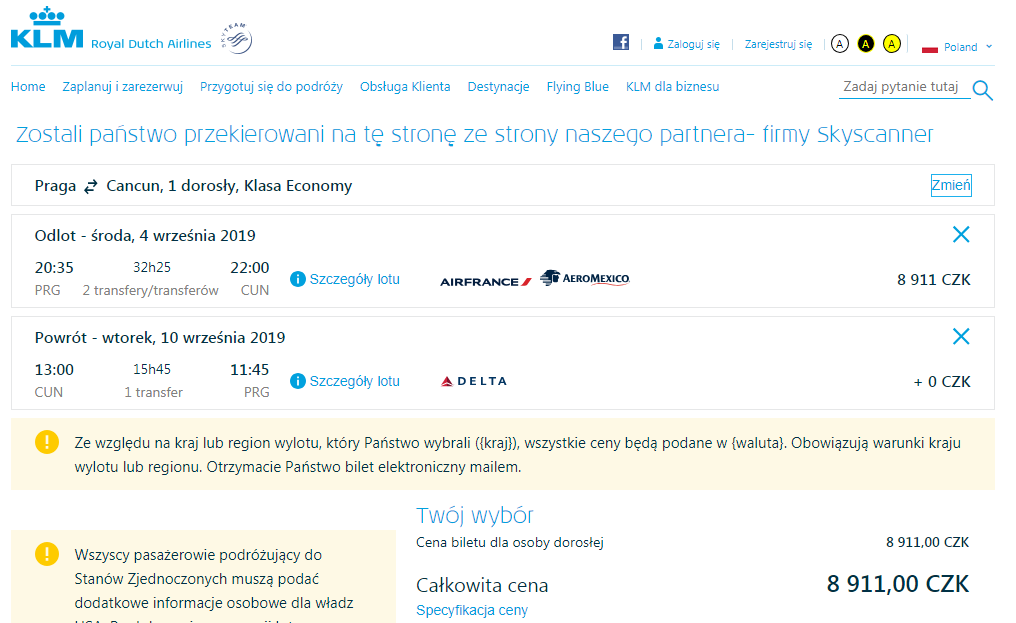Click Odlot - środa, 4 września 2019 heading

pyautogui.click(x=145, y=235)
